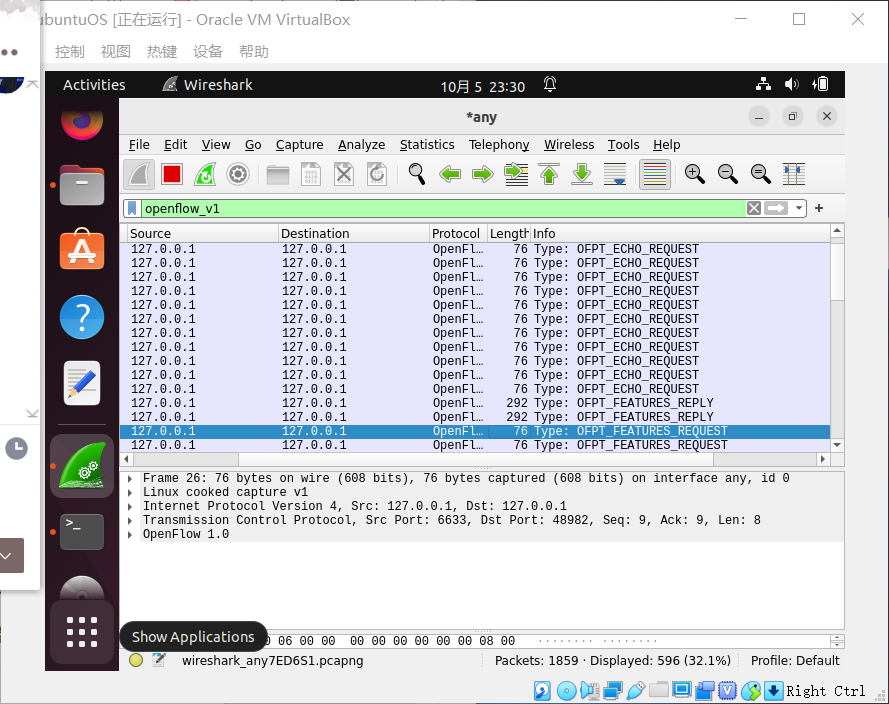Image resolution: width=889 pixels, height=704 pixels.
Task: Open clock and calendar at top
Action: pos(482,87)
